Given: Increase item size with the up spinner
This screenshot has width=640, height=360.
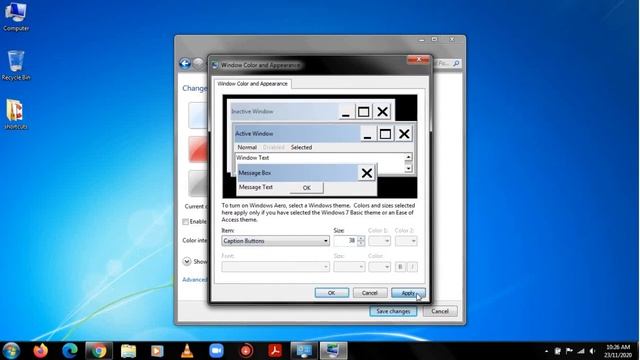Looking at the screenshot, I should point(361,238).
